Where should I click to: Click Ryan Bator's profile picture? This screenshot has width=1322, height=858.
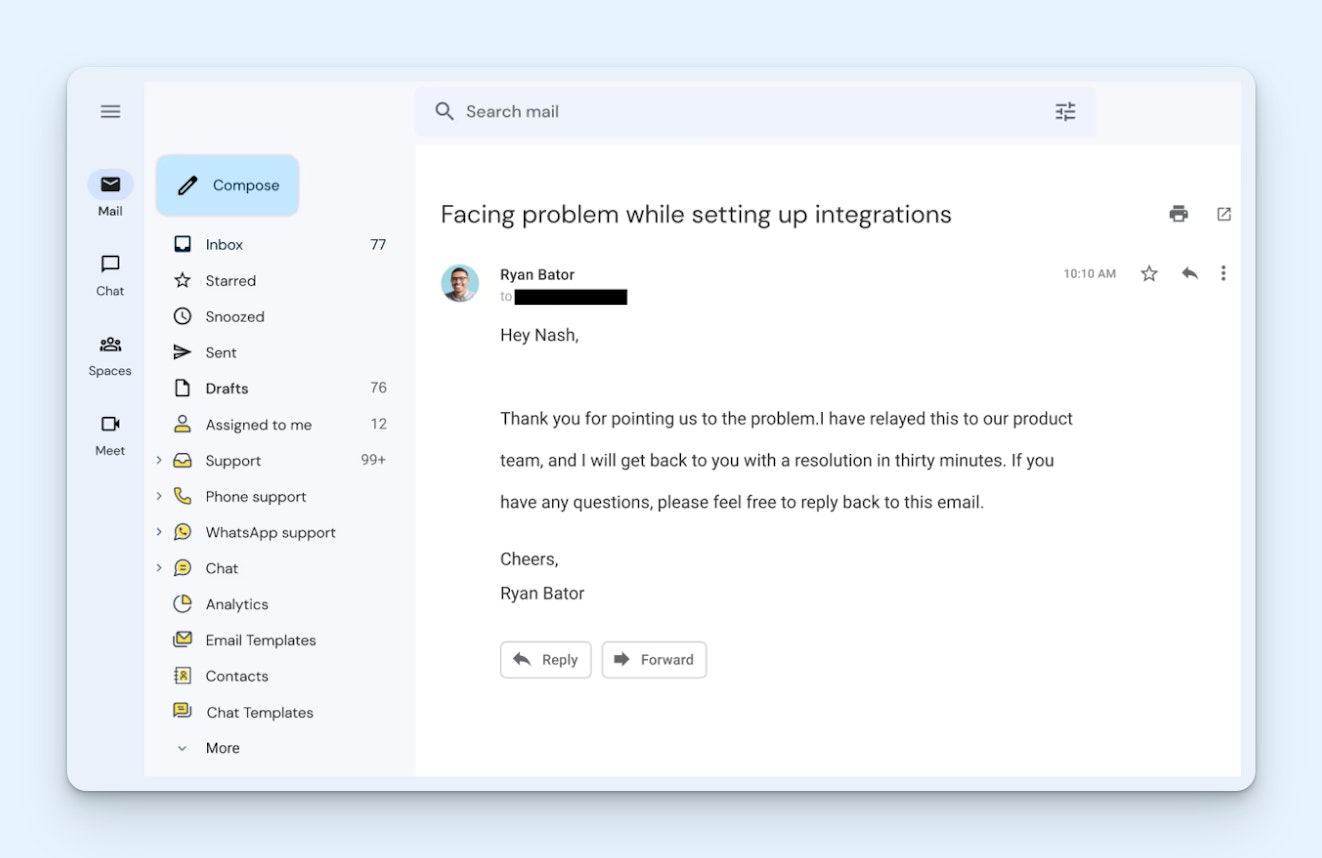[x=460, y=283]
